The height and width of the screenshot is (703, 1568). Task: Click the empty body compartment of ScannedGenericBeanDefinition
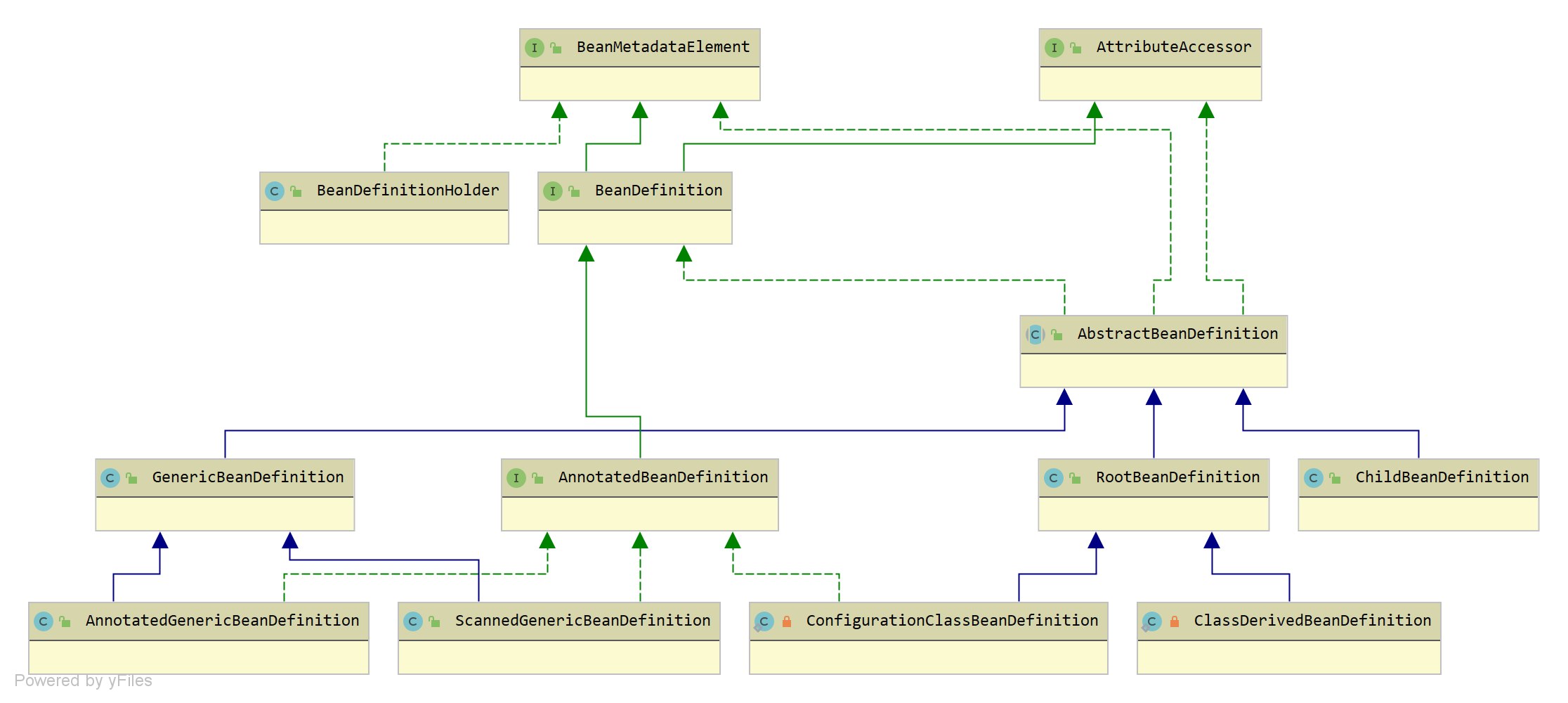tap(559, 657)
